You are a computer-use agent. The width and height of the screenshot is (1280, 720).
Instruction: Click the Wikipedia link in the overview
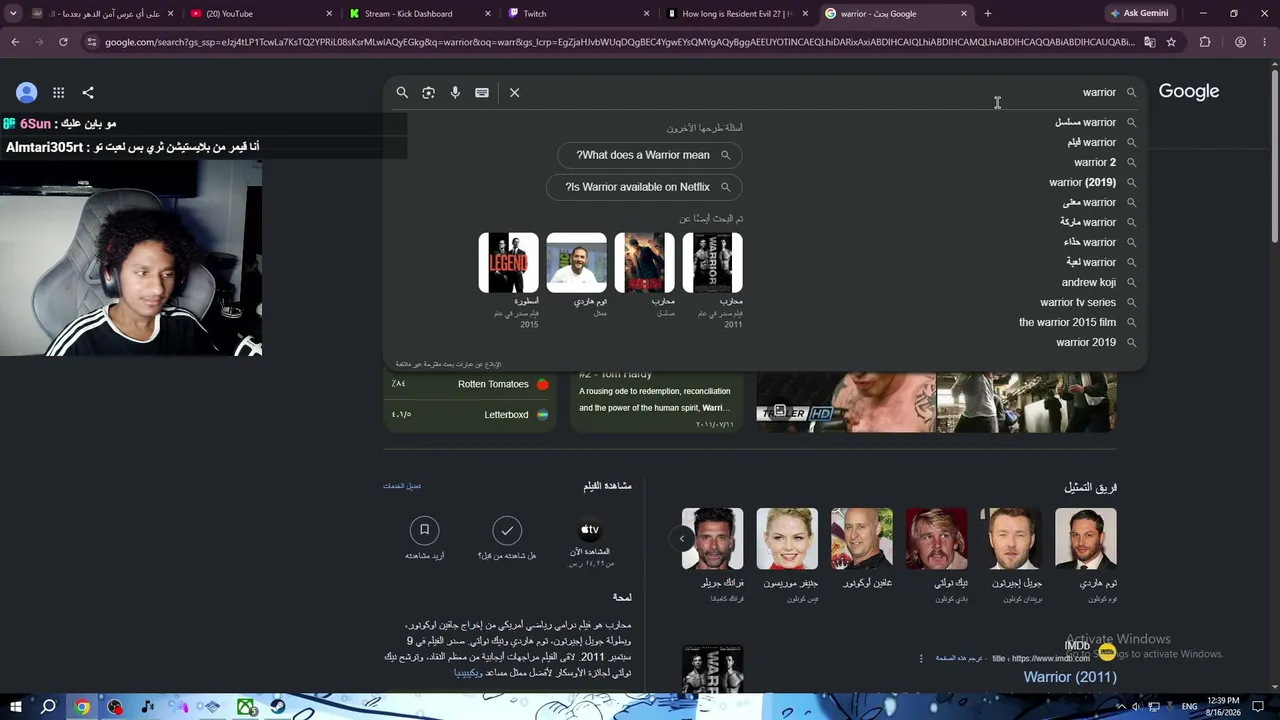click(468, 673)
